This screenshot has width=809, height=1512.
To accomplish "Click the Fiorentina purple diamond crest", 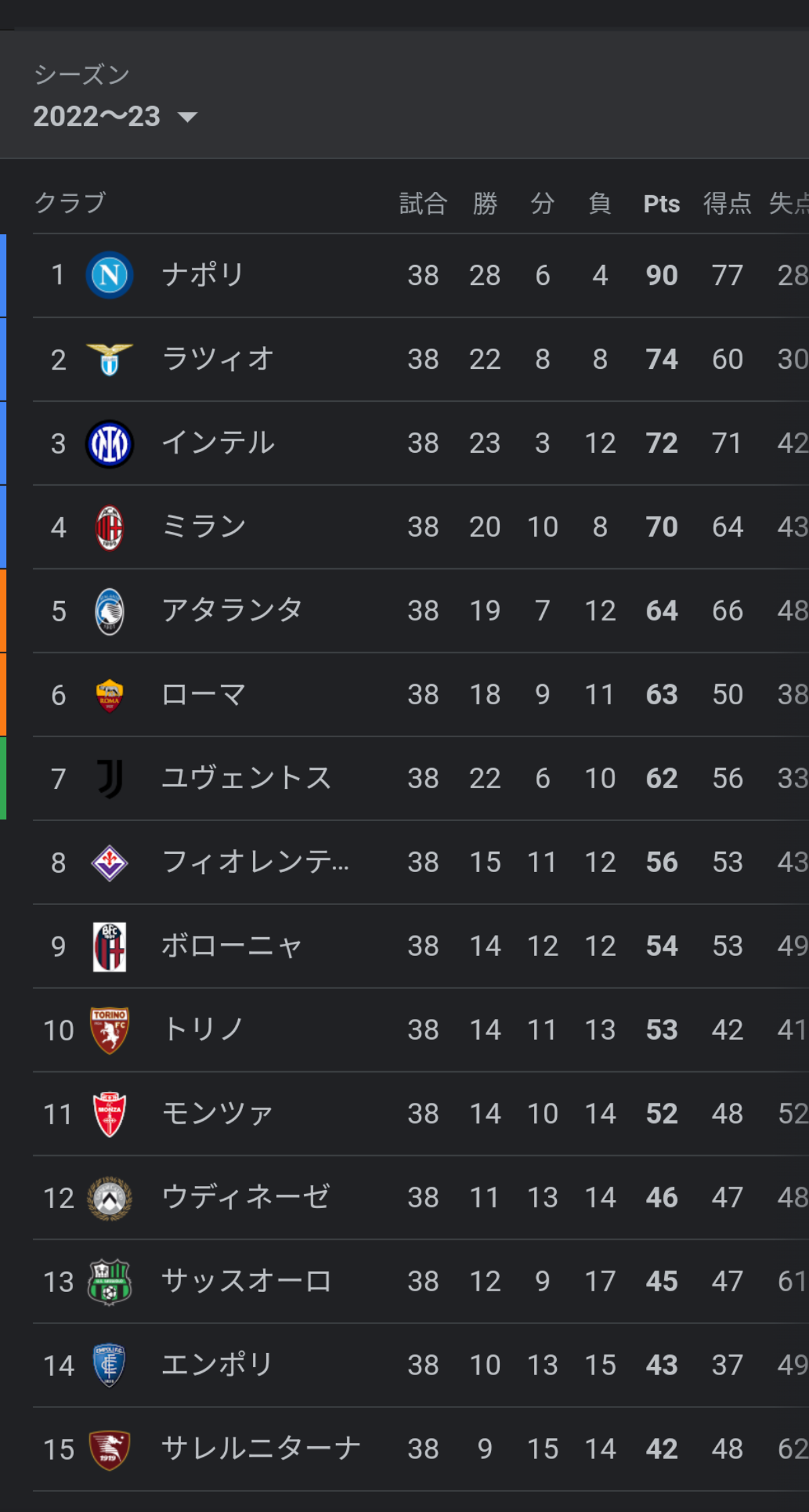I will (109, 863).
